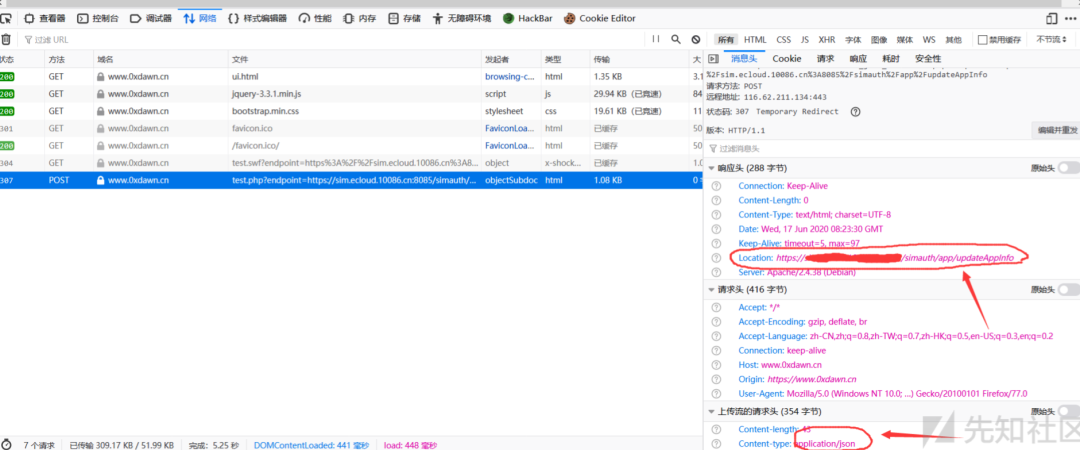
Task: Switch to the 调试器 debugger tab
Action: point(150,19)
